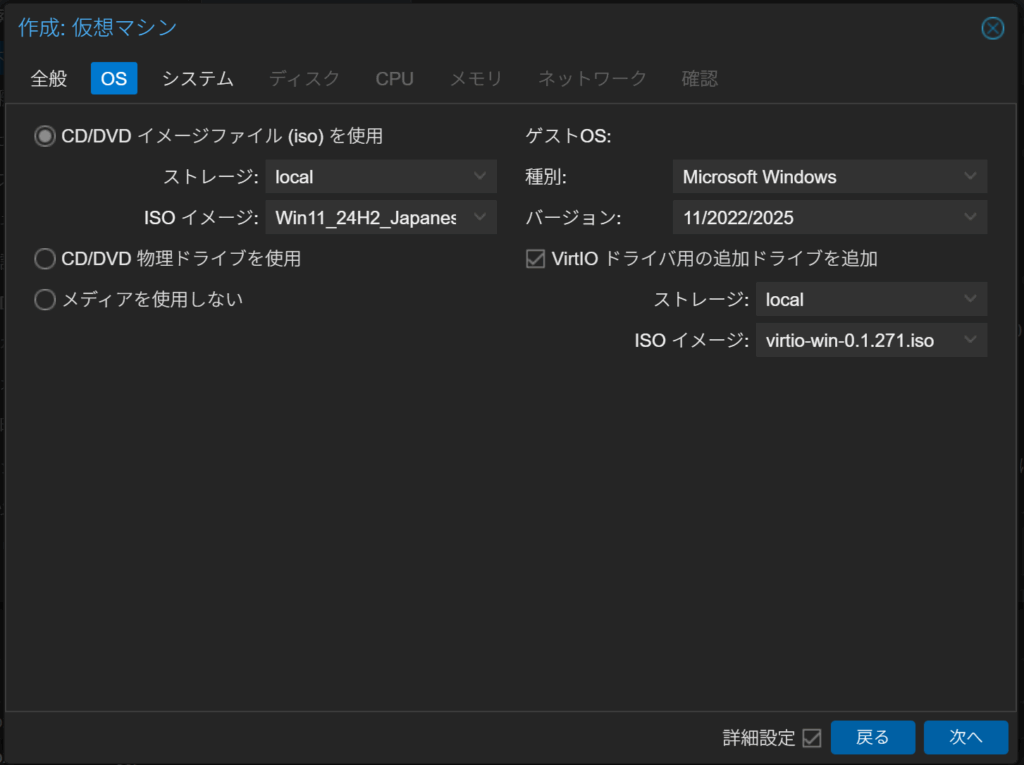
Task: Click the 戻る button
Action: tap(873, 737)
